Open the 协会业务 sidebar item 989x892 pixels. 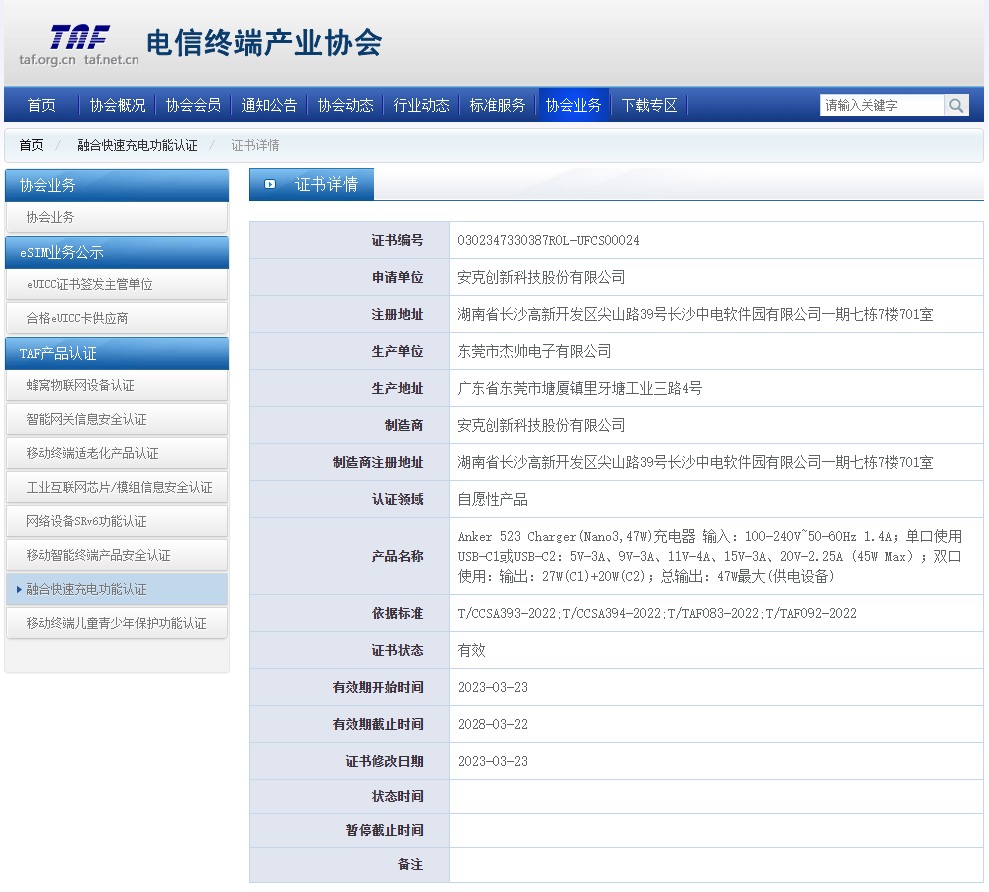(x=117, y=218)
